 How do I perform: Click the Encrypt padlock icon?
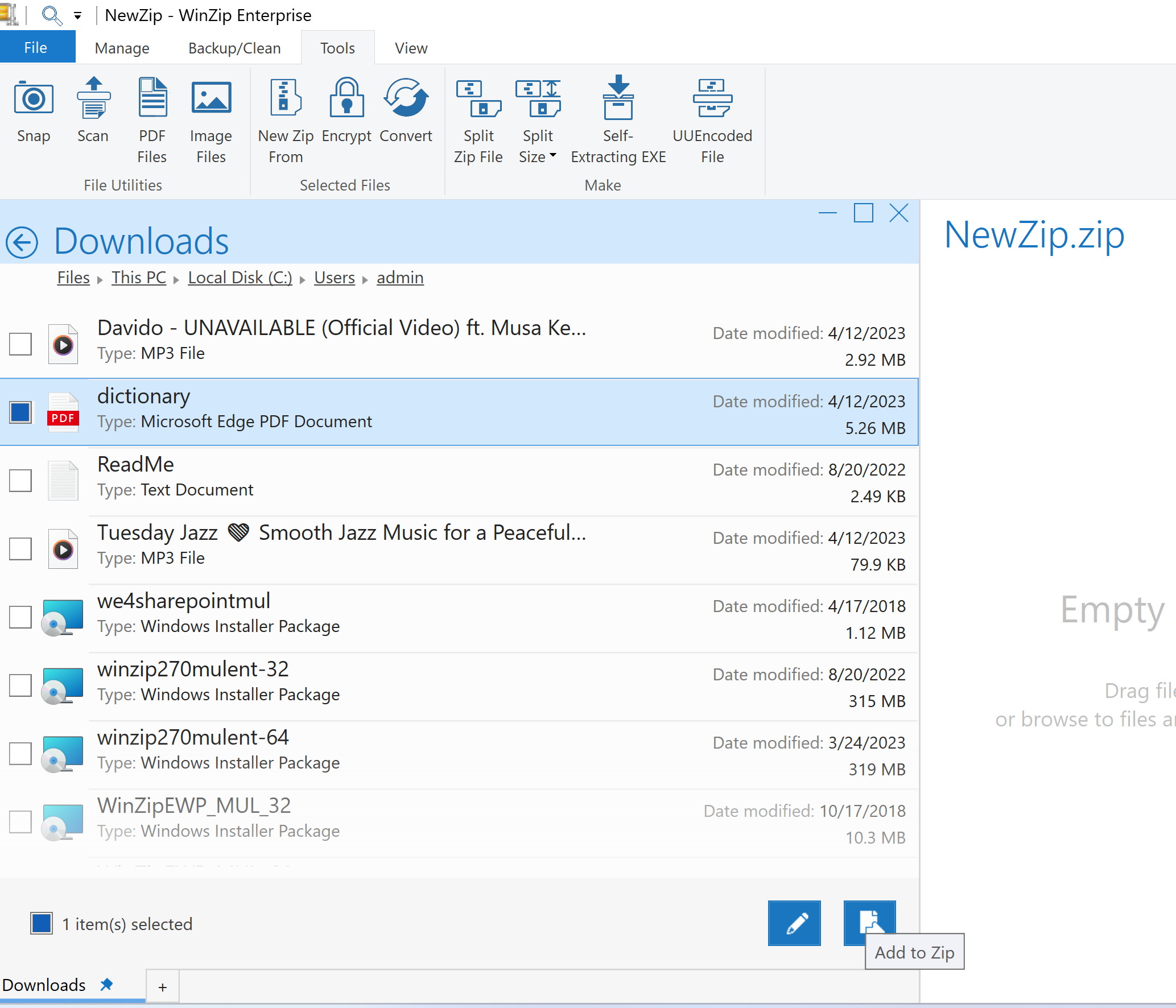(x=346, y=98)
